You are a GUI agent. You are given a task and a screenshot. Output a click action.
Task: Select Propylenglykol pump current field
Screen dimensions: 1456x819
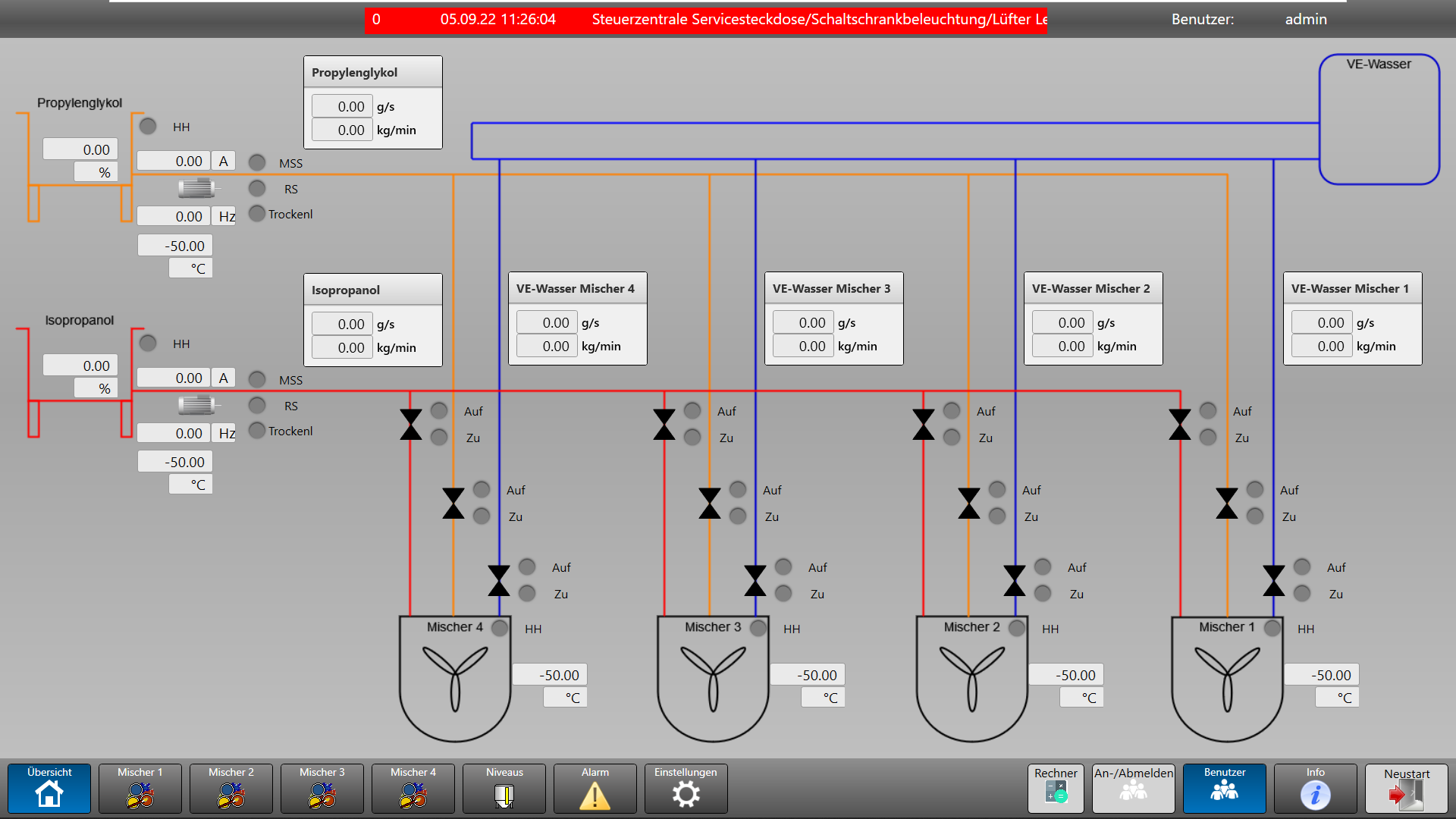pyautogui.click(x=174, y=161)
